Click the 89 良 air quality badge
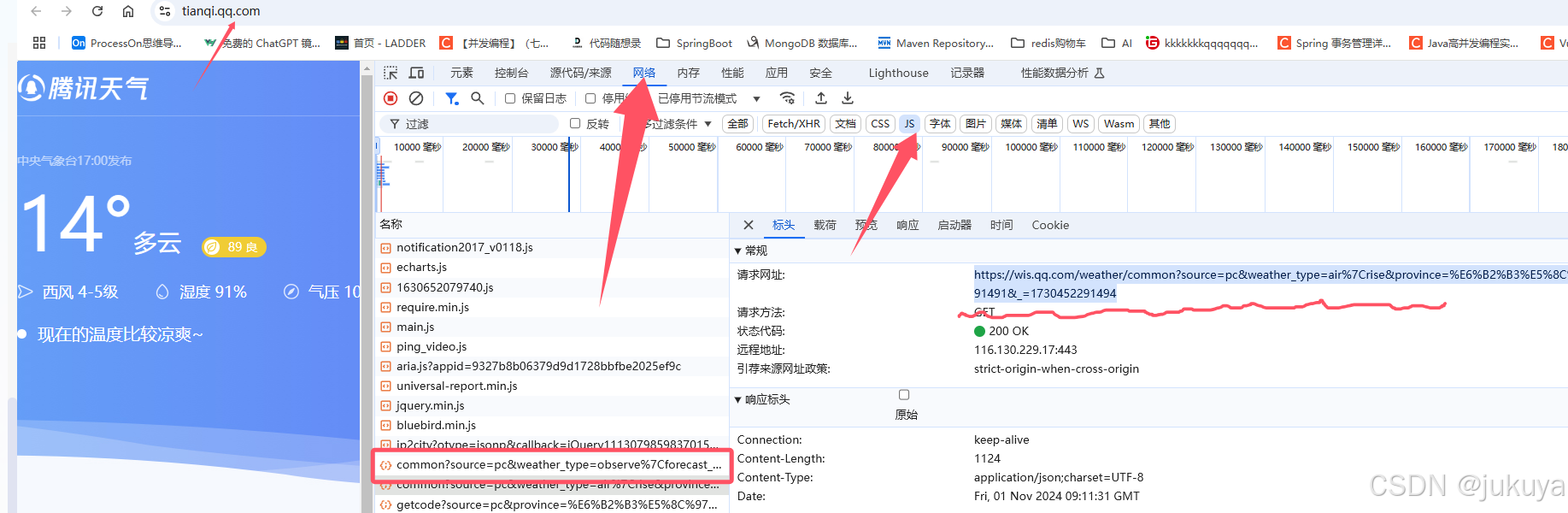The height and width of the screenshot is (513, 1568). 234,247
